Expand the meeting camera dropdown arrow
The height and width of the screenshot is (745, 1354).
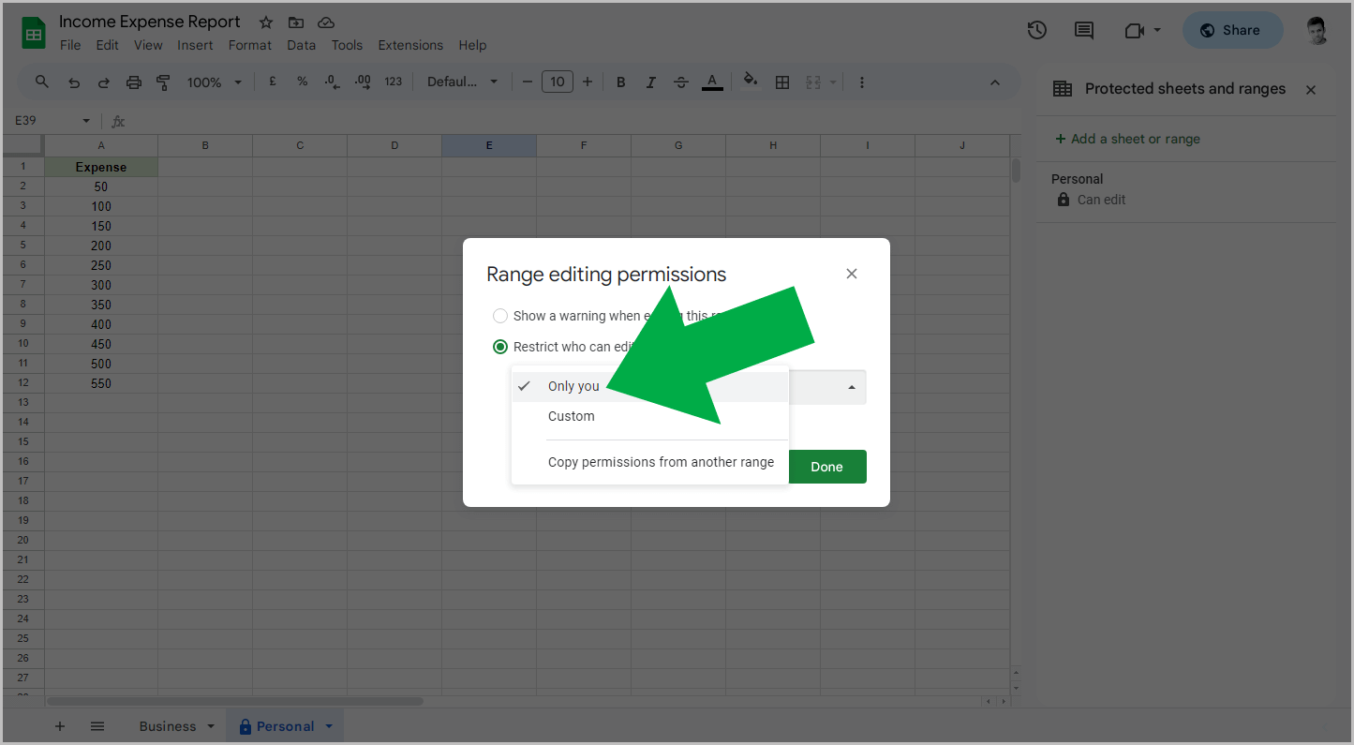tap(1157, 30)
